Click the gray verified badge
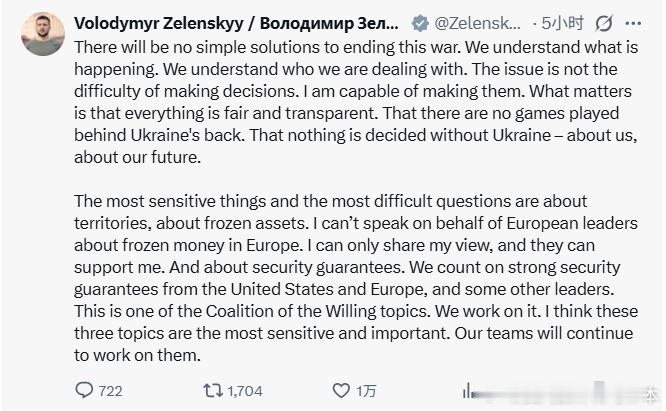Image resolution: width=666 pixels, height=411 pixels. [x=420, y=22]
